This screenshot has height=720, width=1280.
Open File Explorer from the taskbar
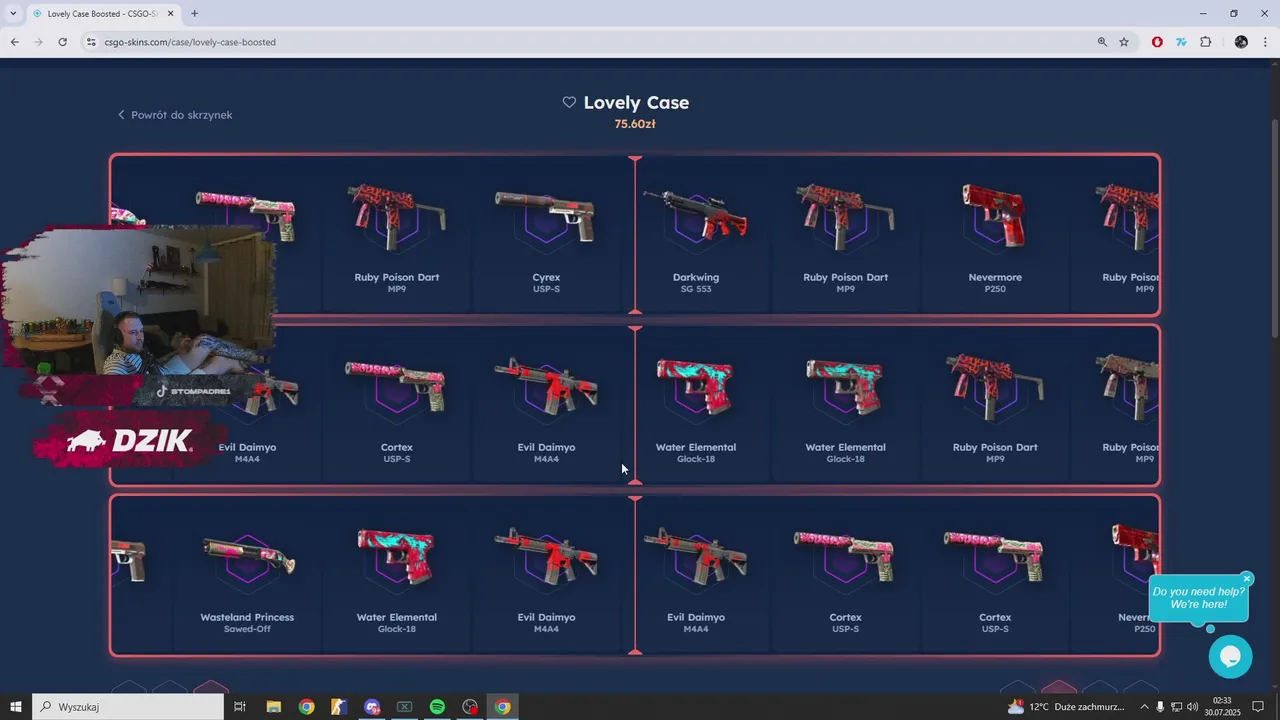tap(273, 707)
